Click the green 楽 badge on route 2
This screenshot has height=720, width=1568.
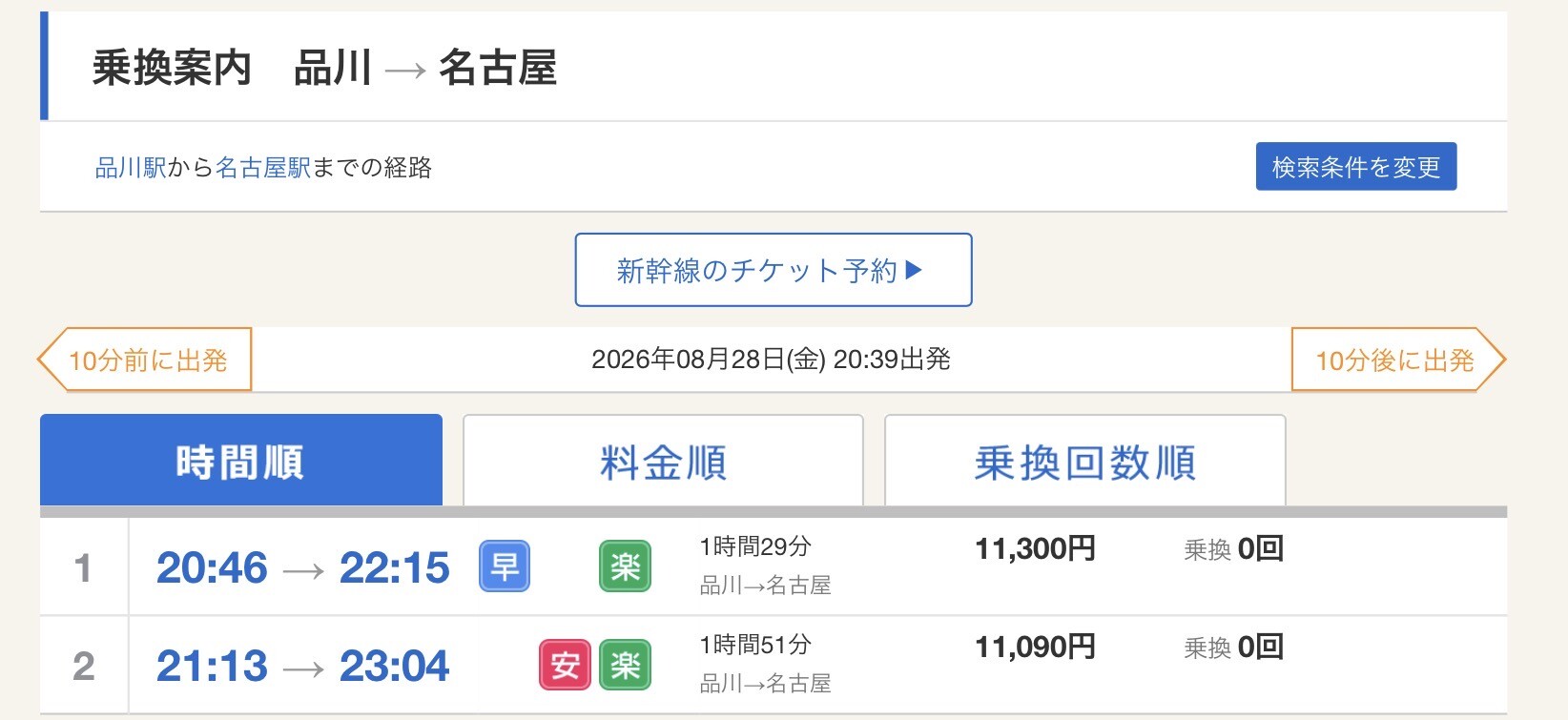tap(625, 665)
